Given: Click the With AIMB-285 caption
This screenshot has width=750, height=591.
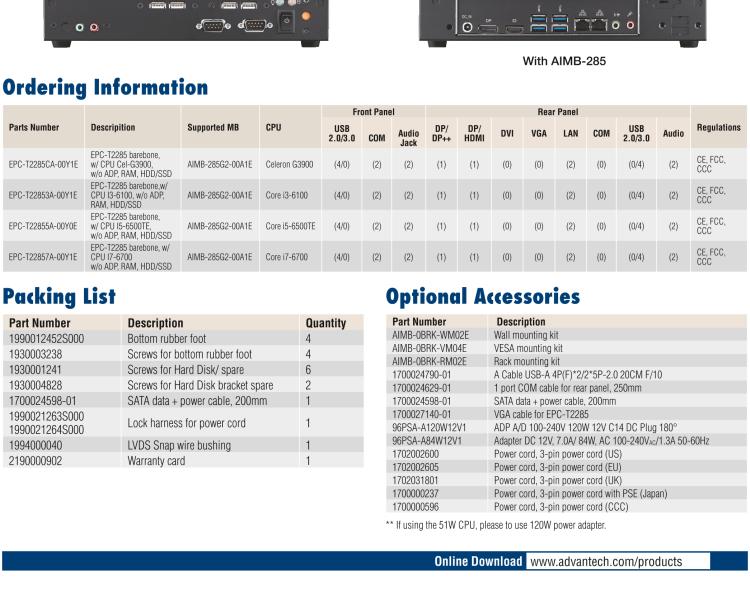Looking at the screenshot, I should point(564,61).
